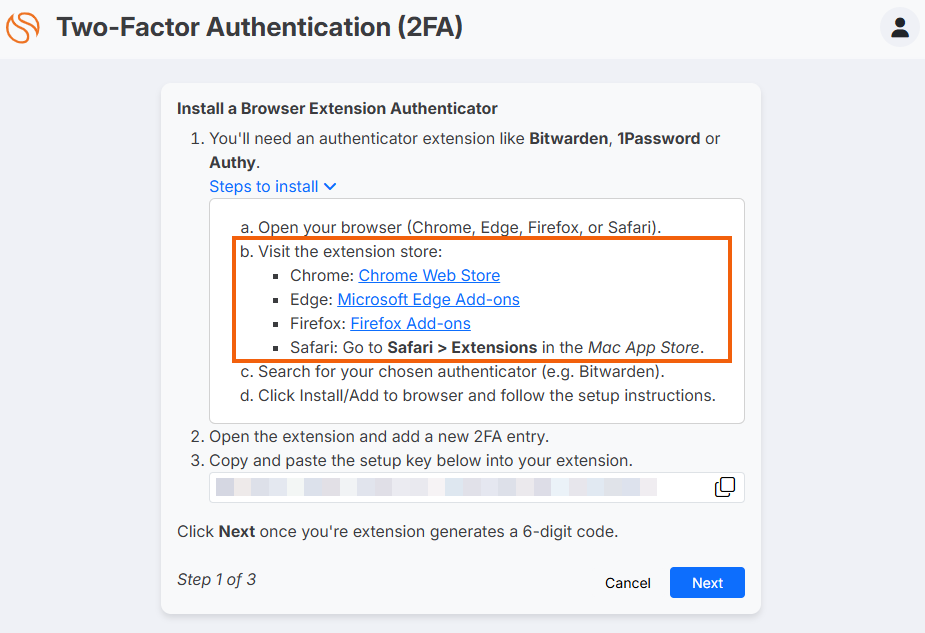Click the bold Authy name
925x633 pixels.
(232, 162)
